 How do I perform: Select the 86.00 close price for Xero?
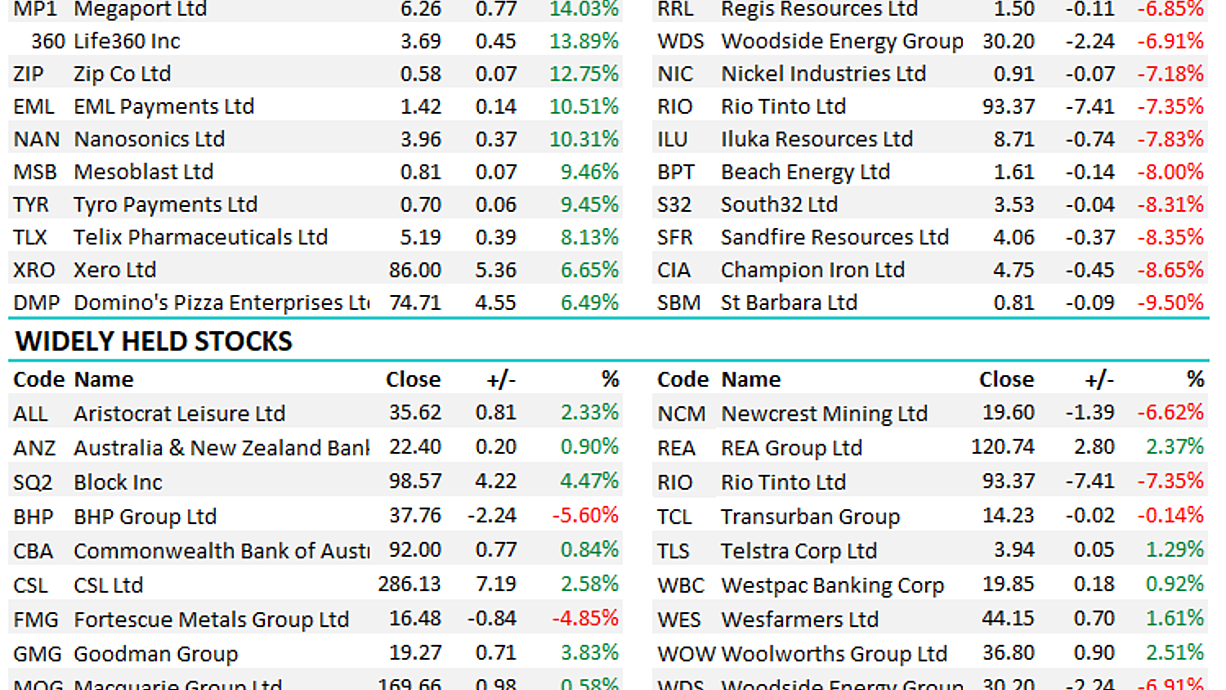coord(414,270)
